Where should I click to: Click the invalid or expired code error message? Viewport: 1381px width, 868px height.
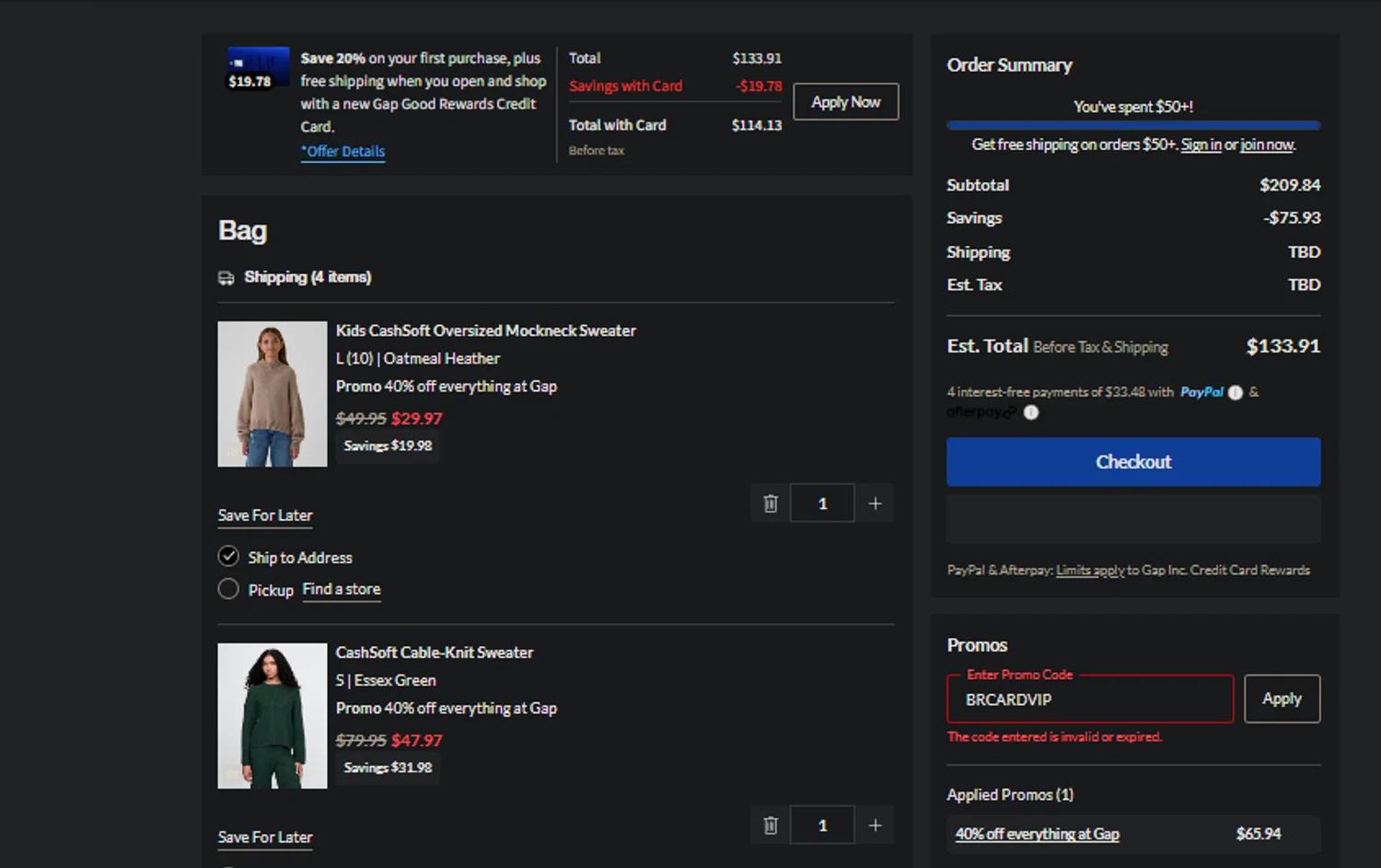coord(1055,737)
